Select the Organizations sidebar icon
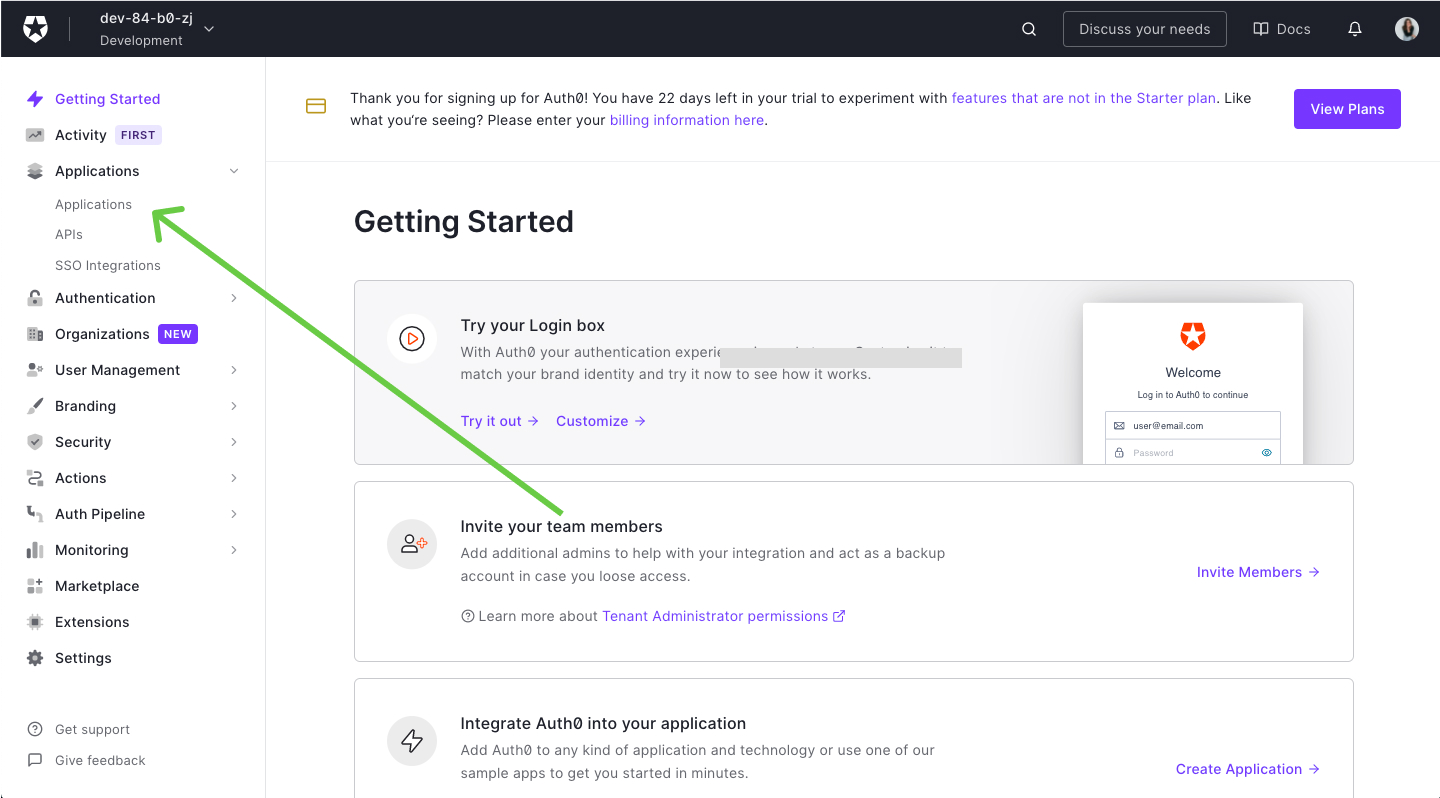Image resolution: width=1440 pixels, height=798 pixels. 33,333
